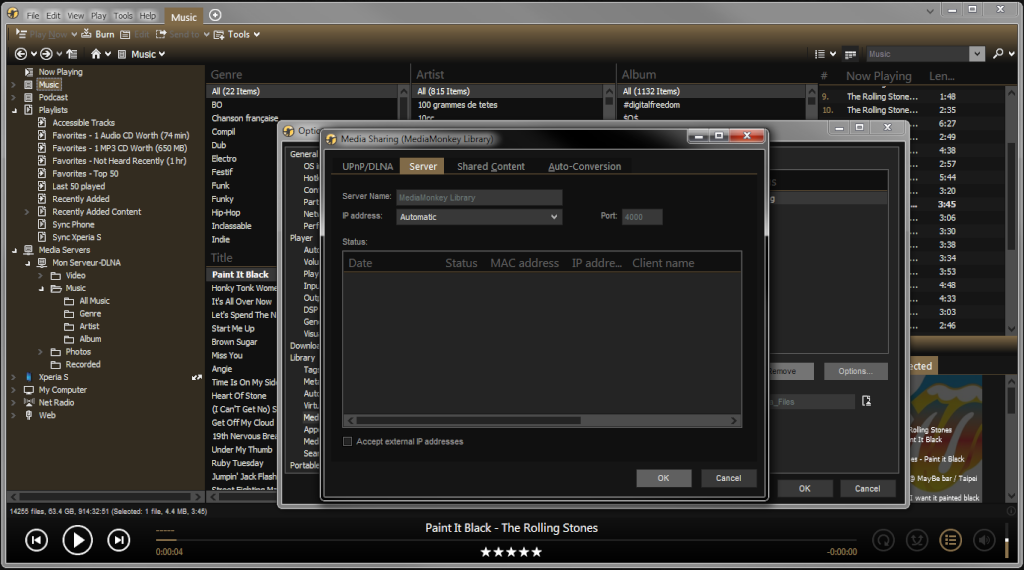Select the Web tree item
The width and height of the screenshot is (1024, 570).
(x=47, y=415)
